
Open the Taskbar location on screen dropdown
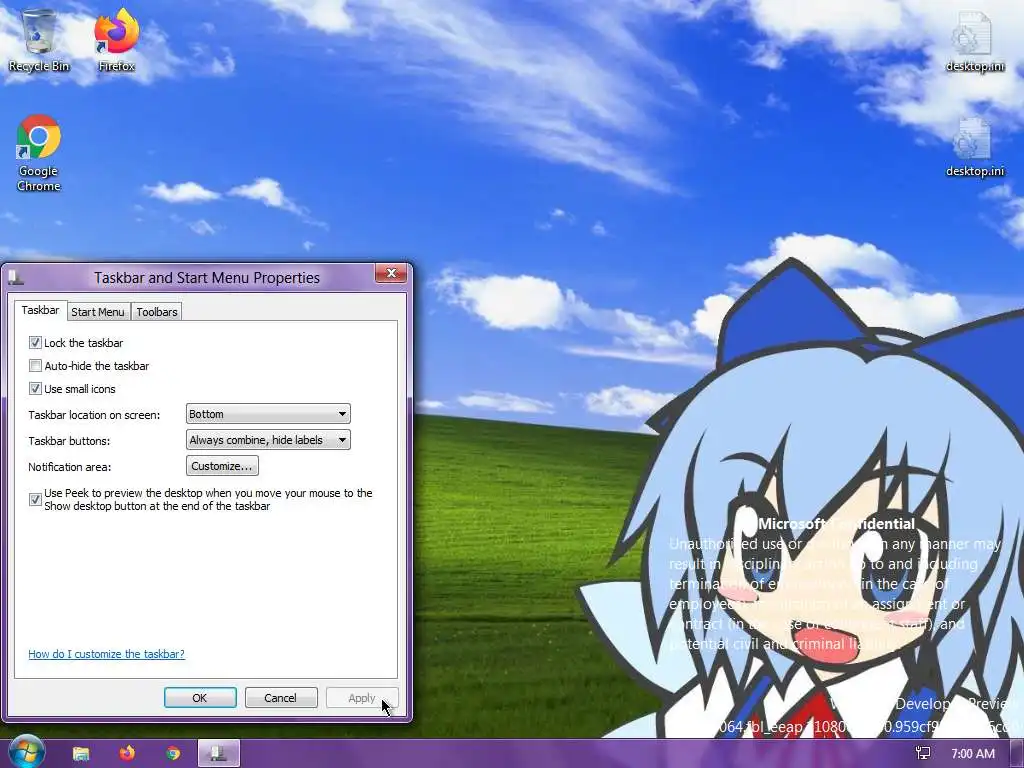tap(268, 414)
